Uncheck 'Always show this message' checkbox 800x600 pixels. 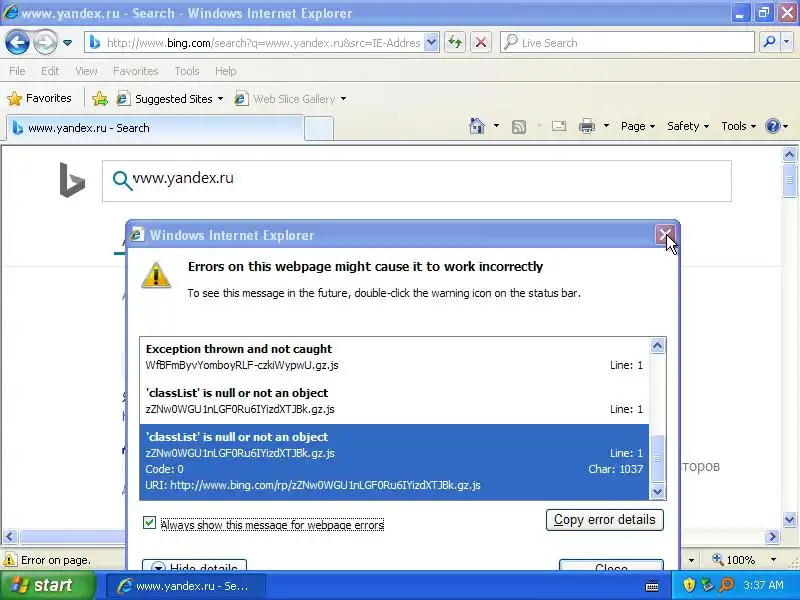click(x=149, y=522)
